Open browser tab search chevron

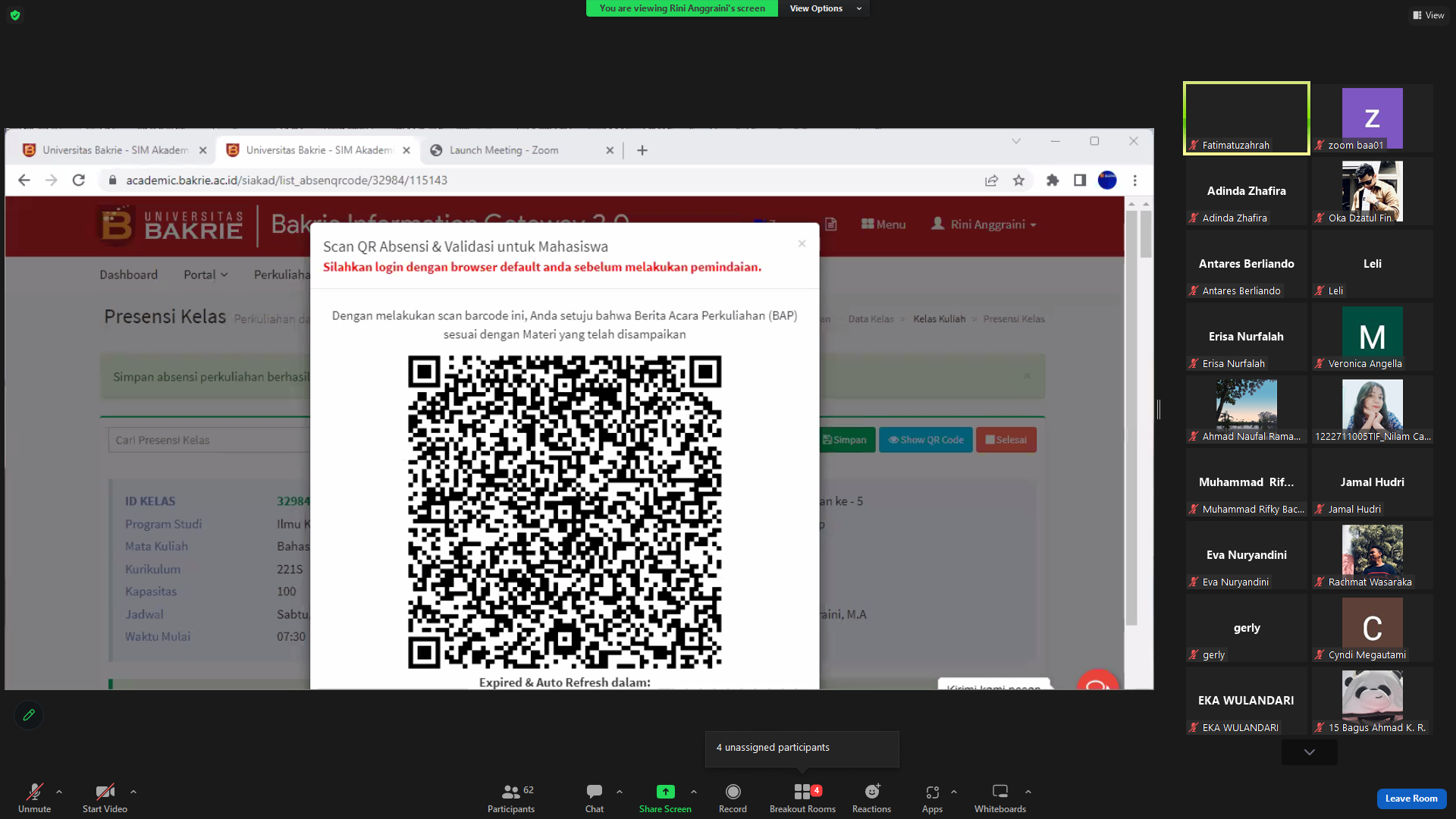tap(1016, 141)
